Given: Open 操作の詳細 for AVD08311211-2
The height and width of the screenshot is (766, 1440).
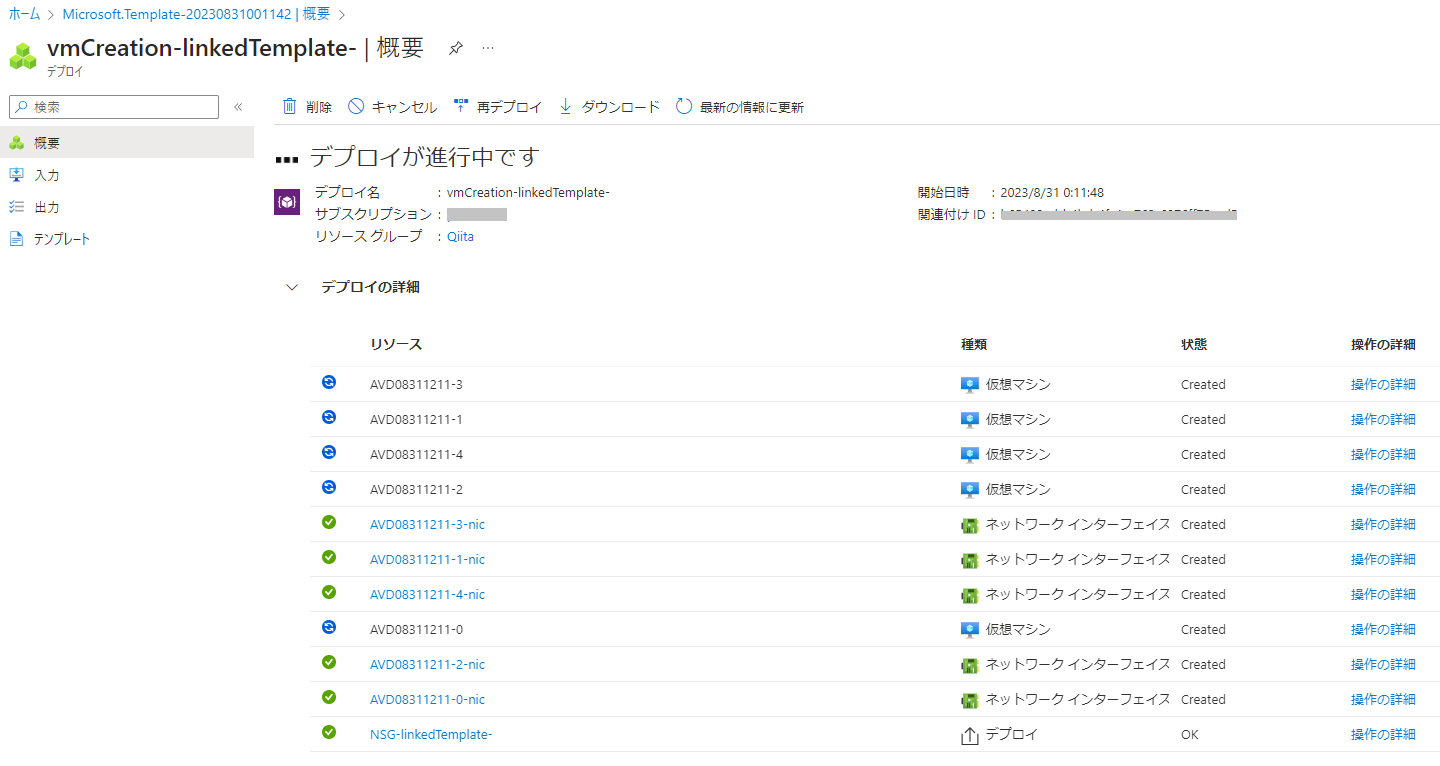Looking at the screenshot, I should [x=1383, y=489].
